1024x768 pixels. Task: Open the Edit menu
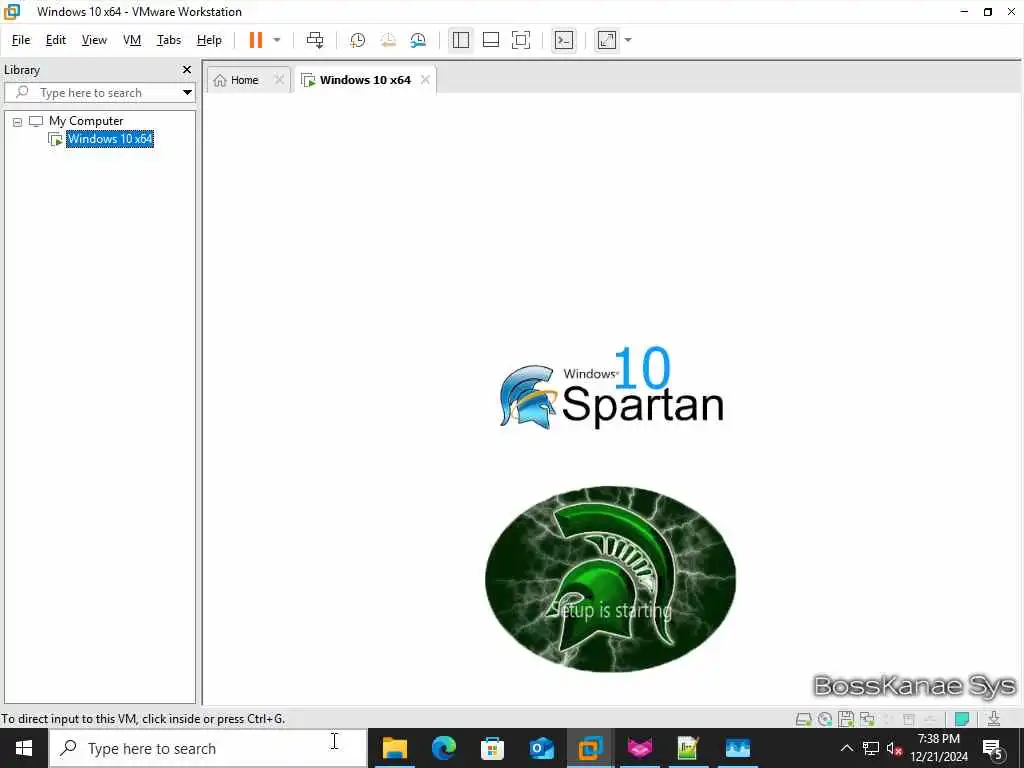click(x=56, y=40)
